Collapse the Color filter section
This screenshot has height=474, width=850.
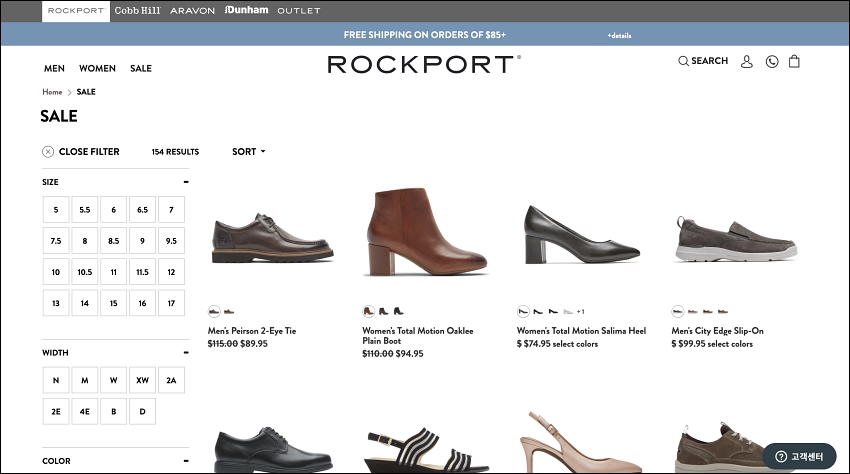pyautogui.click(x=186, y=461)
